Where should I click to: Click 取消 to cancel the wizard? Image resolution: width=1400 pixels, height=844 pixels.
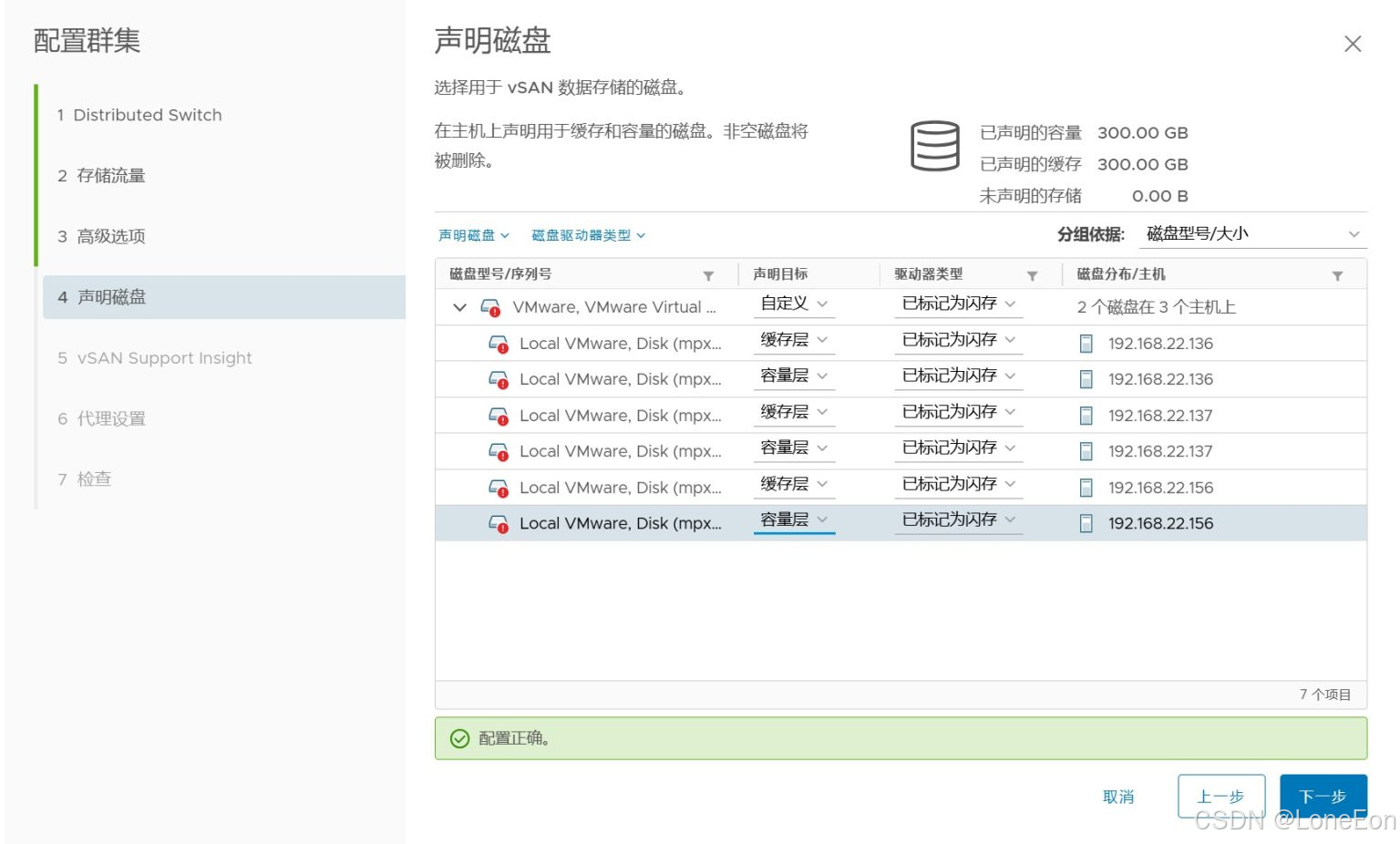click(1118, 797)
